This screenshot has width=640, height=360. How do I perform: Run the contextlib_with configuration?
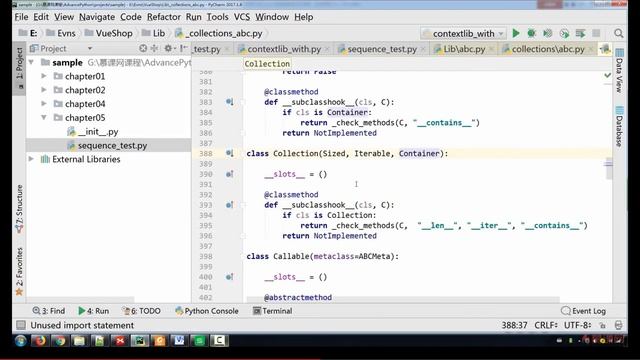(516, 33)
